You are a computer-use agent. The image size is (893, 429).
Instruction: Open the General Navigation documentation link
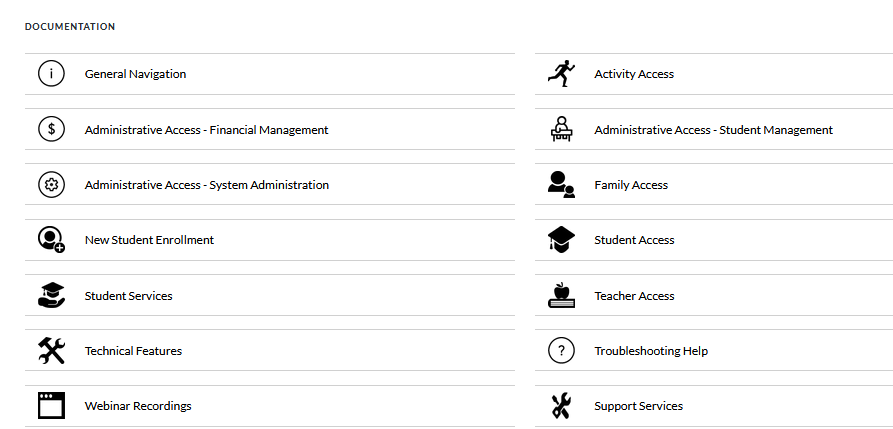135,74
